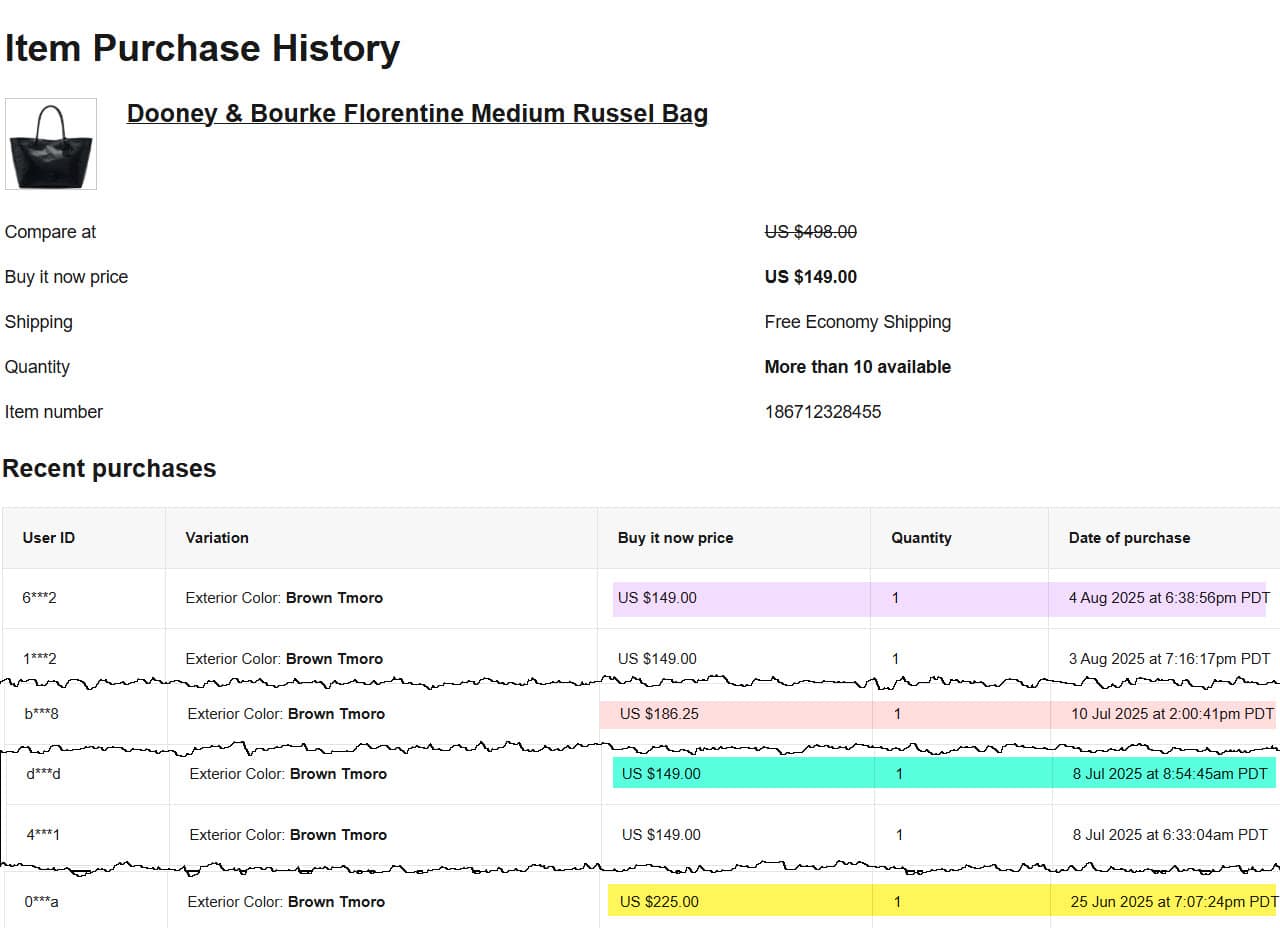Click the Date of purchase column header
1280x928 pixels.
coord(1129,538)
